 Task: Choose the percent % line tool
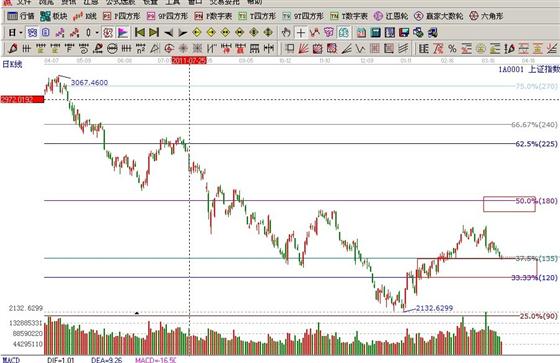pyautogui.click(x=452, y=48)
